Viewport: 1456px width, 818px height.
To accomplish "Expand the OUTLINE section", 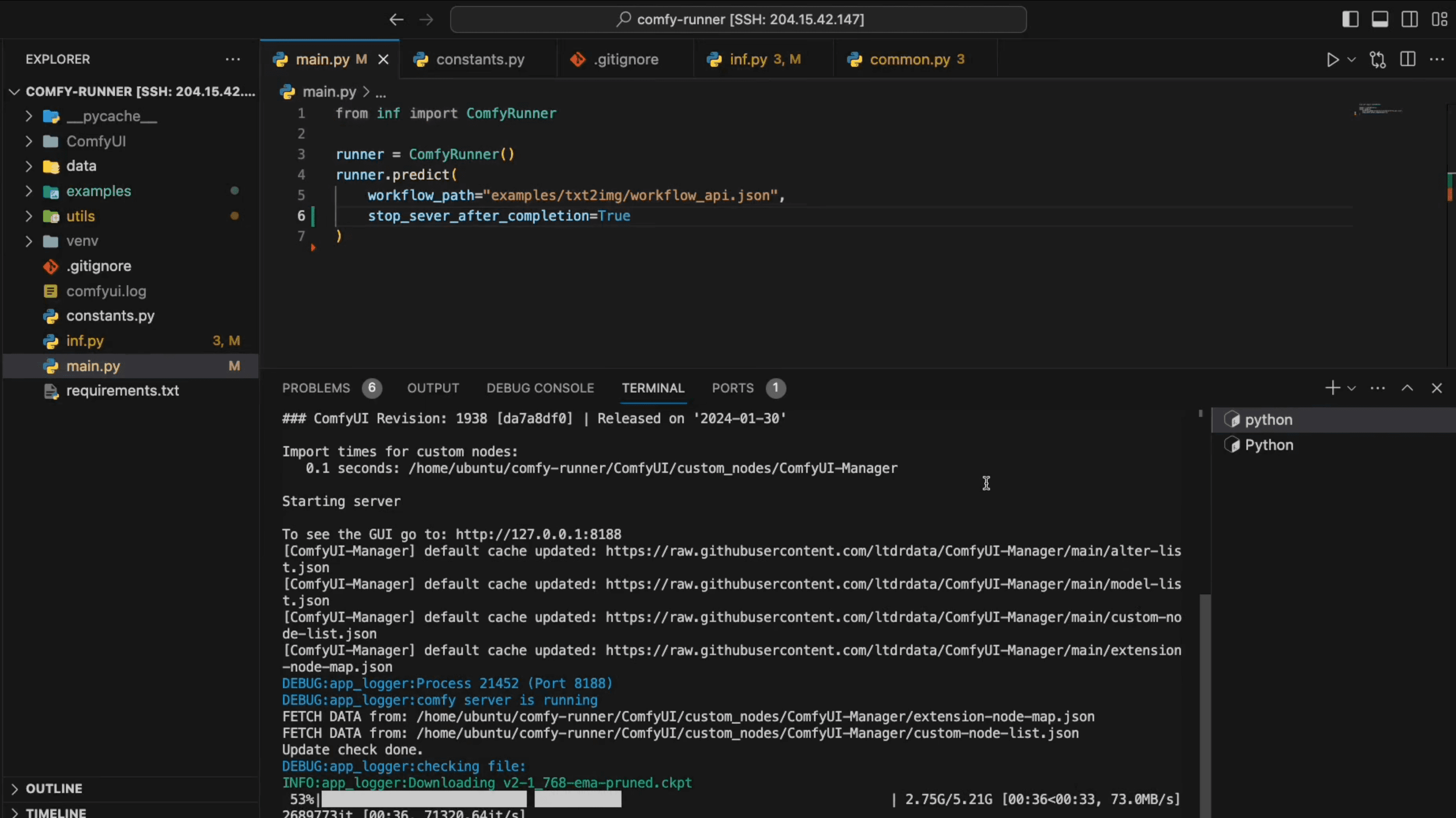I will pos(130,789).
